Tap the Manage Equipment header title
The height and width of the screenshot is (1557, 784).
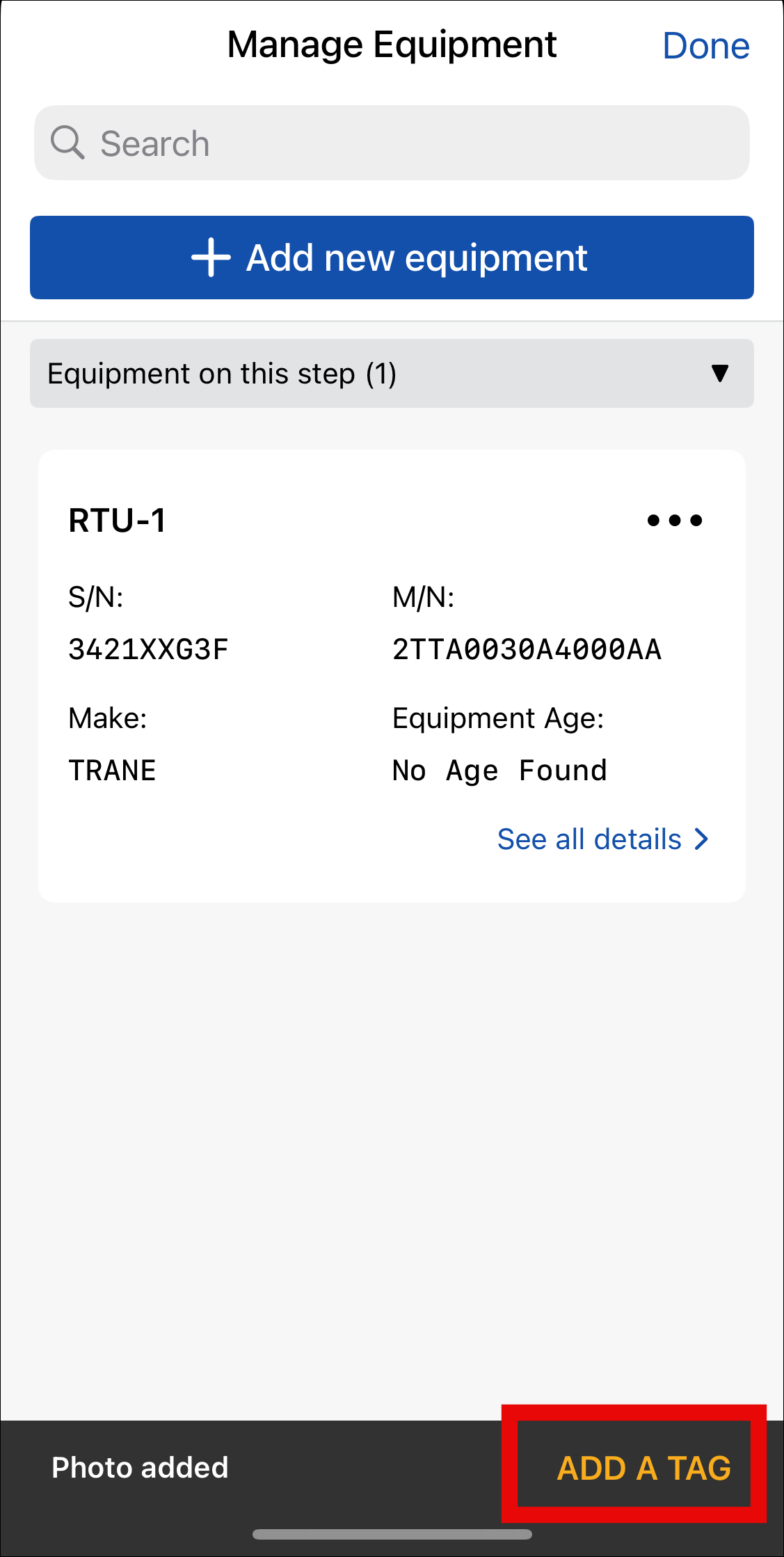click(392, 45)
